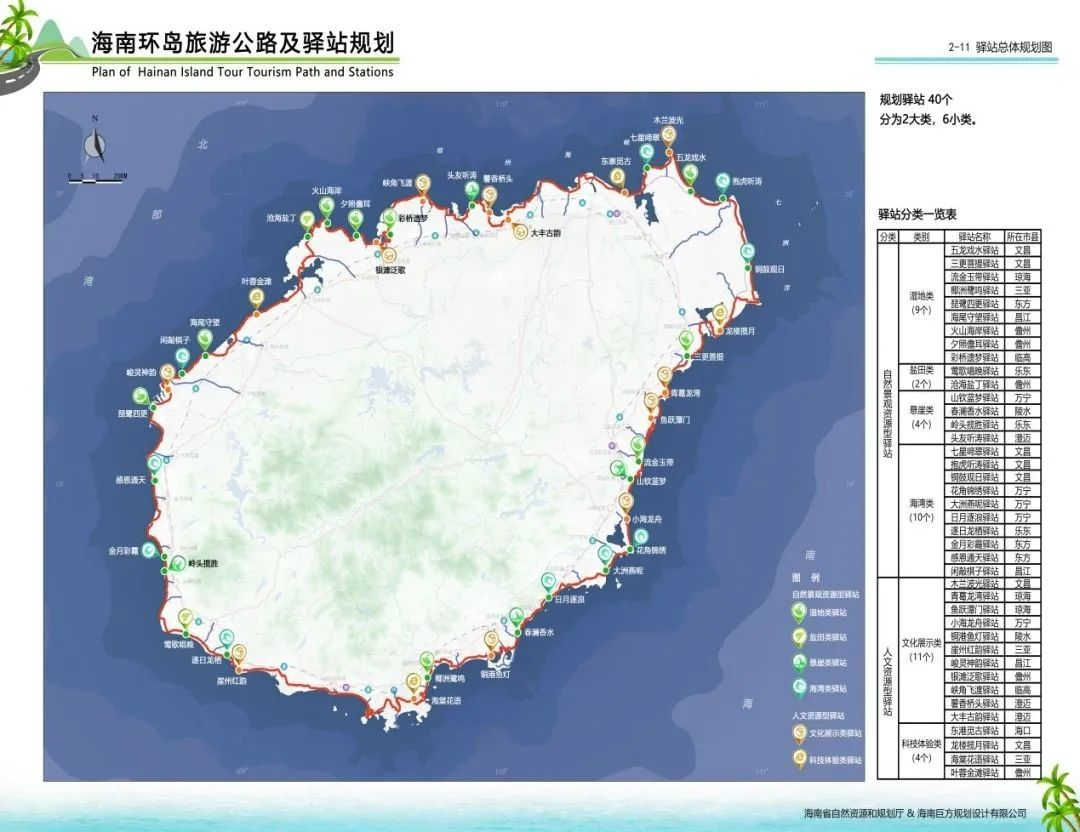This screenshot has width=1080, height=832.
Task: Select the 铜鼓观日 station marker
Action: tap(746, 252)
